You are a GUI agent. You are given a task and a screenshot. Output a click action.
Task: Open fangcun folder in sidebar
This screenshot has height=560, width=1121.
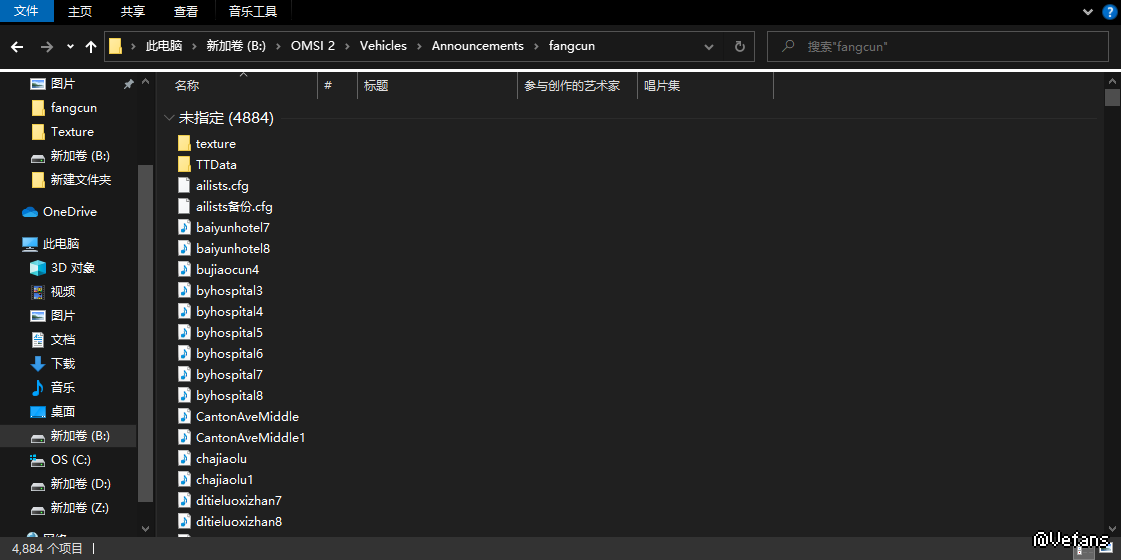point(74,108)
